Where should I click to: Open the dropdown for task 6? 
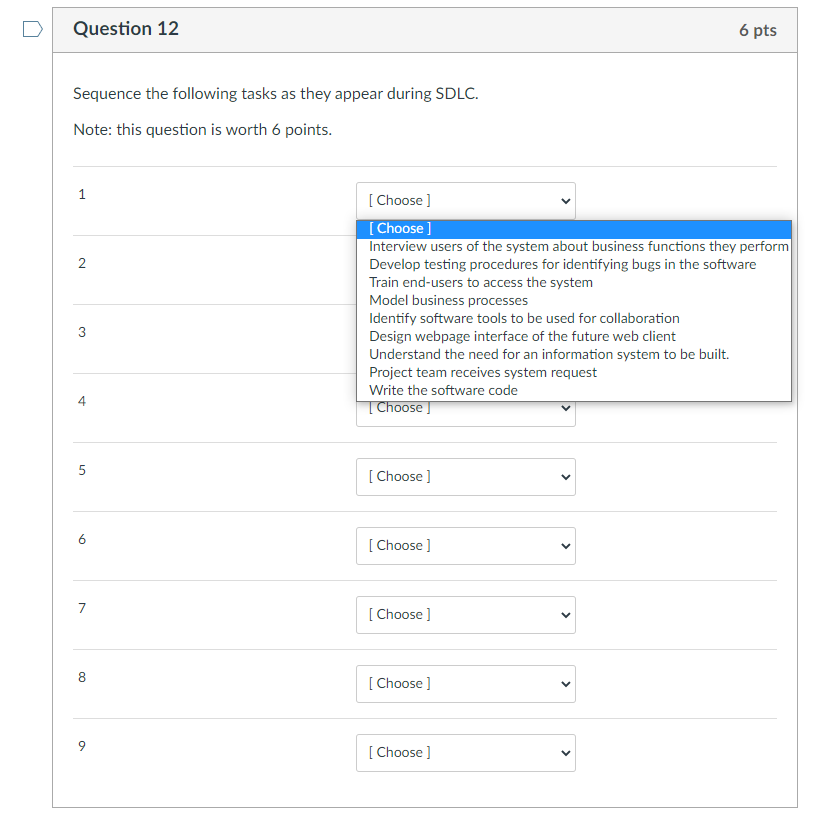pyautogui.click(x=465, y=545)
